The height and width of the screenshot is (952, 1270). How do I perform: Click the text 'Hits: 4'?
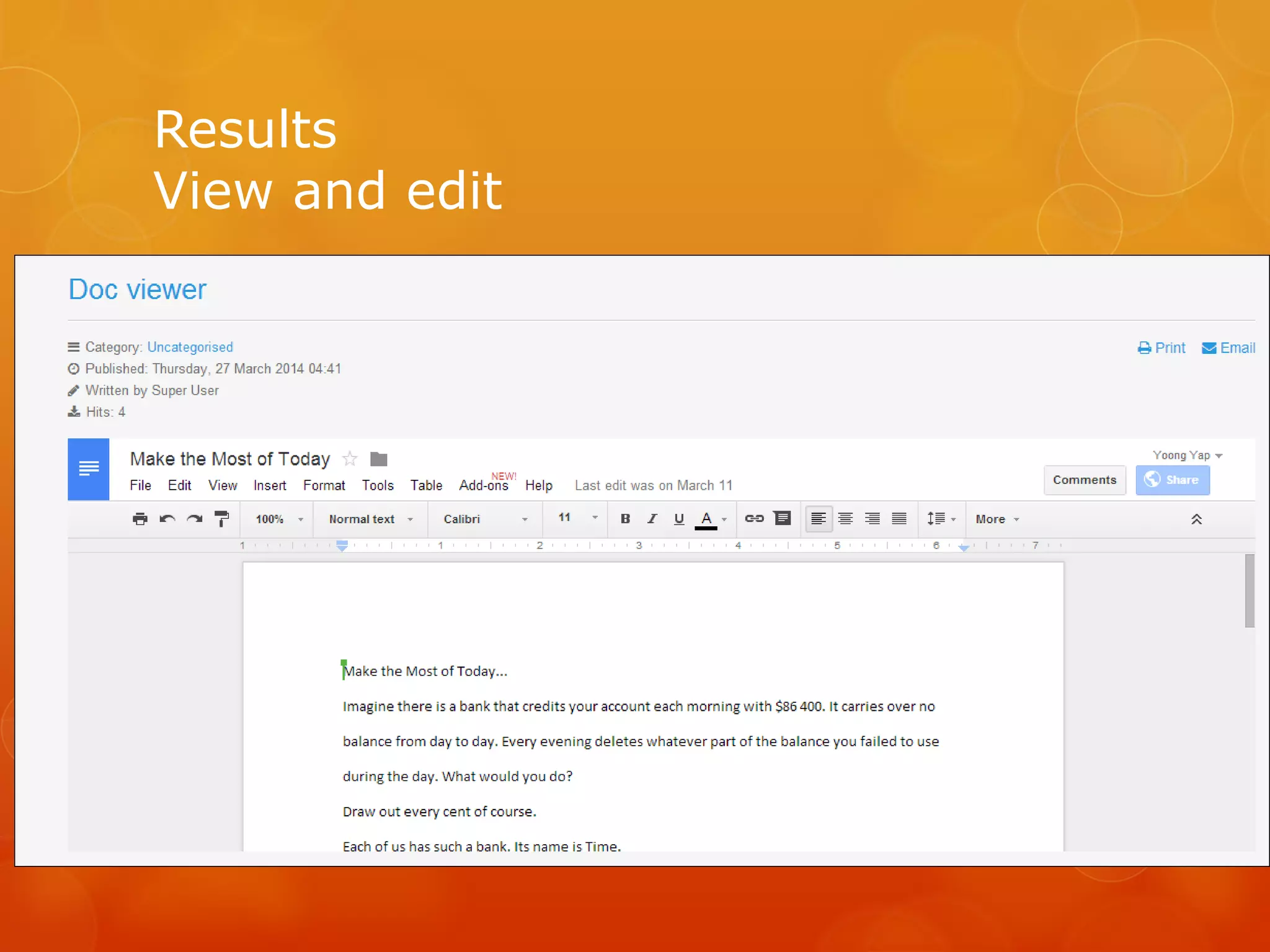click(x=105, y=412)
